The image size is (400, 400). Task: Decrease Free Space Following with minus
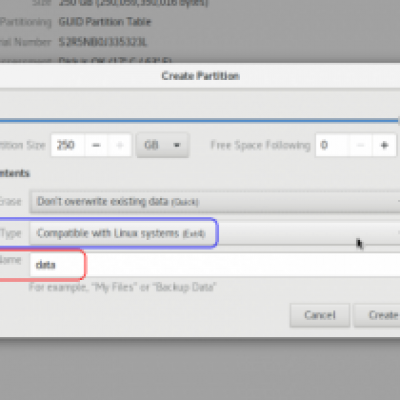coord(361,145)
